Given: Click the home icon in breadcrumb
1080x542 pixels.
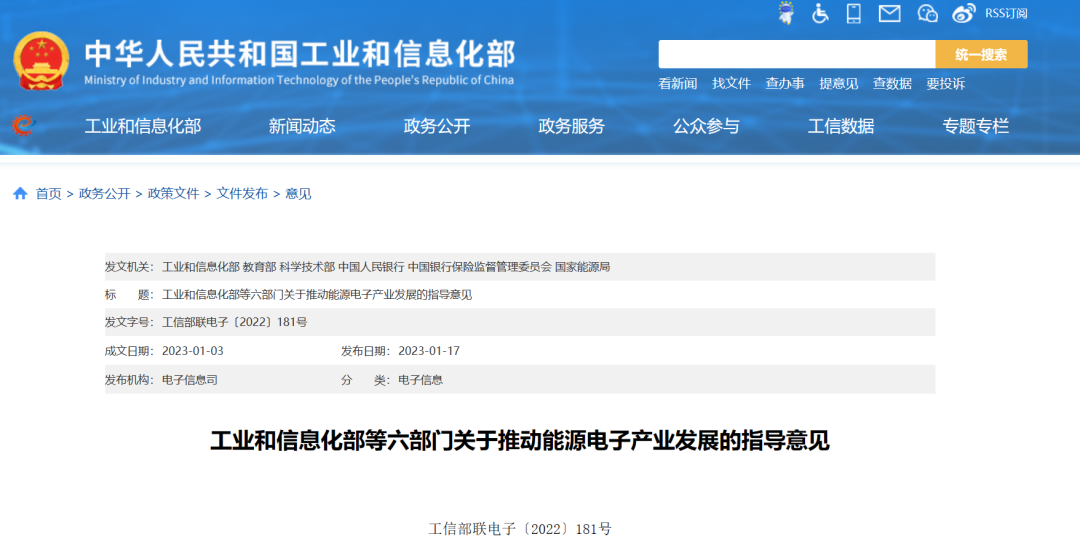Looking at the screenshot, I should point(20,194).
